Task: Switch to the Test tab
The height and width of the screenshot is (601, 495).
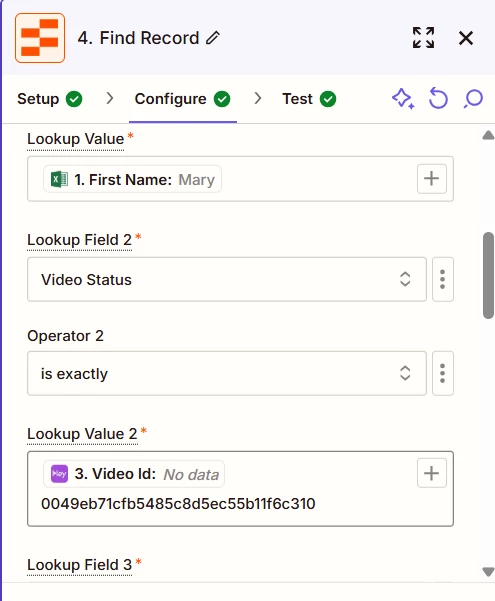Action: [x=309, y=99]
